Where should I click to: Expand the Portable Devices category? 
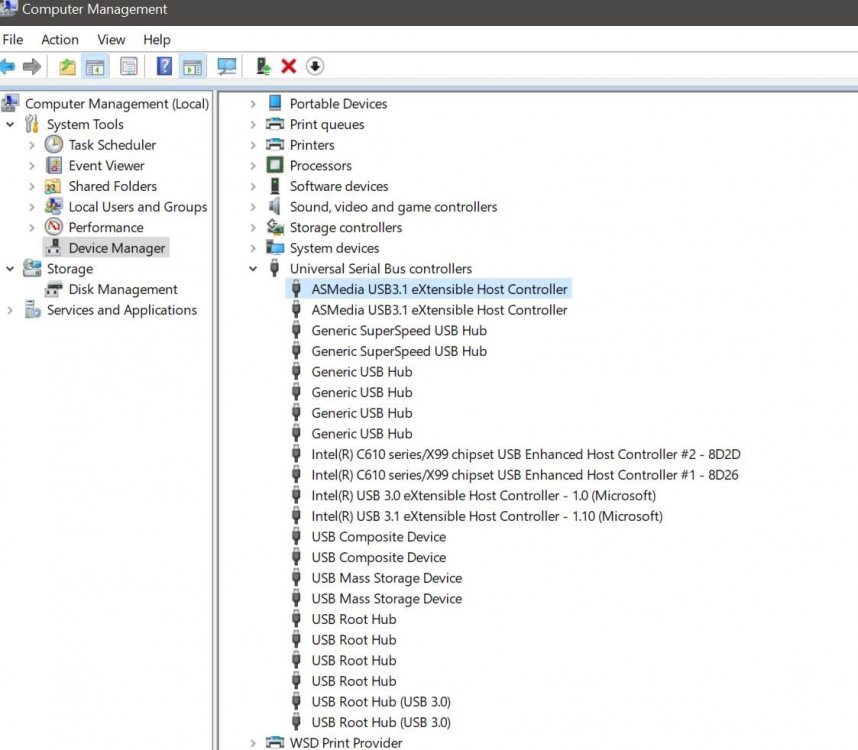click(253, 104)
